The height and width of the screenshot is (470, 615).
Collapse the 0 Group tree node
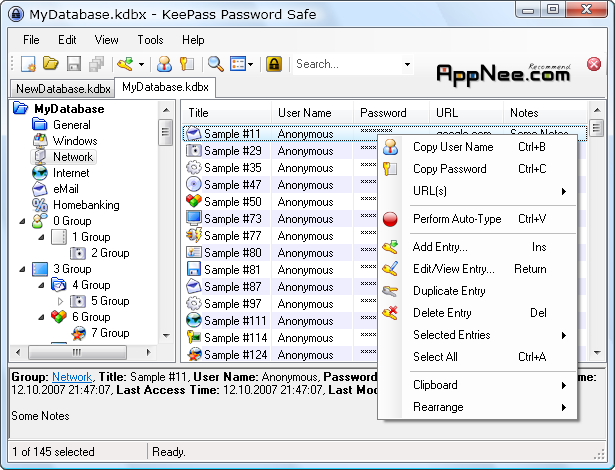coord(23,222)
